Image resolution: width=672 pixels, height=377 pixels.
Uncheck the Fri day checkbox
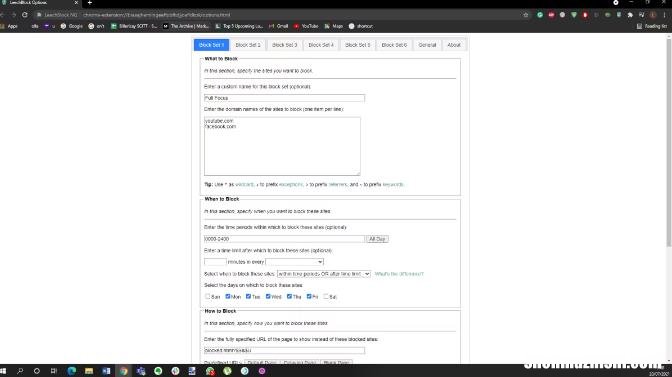tap(309, 296)
